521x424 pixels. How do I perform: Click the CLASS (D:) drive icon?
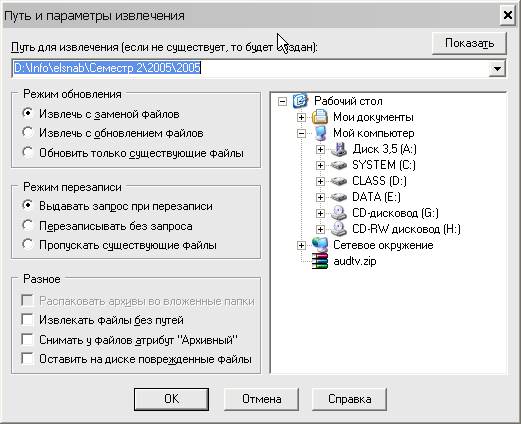(x=339, y=181)
